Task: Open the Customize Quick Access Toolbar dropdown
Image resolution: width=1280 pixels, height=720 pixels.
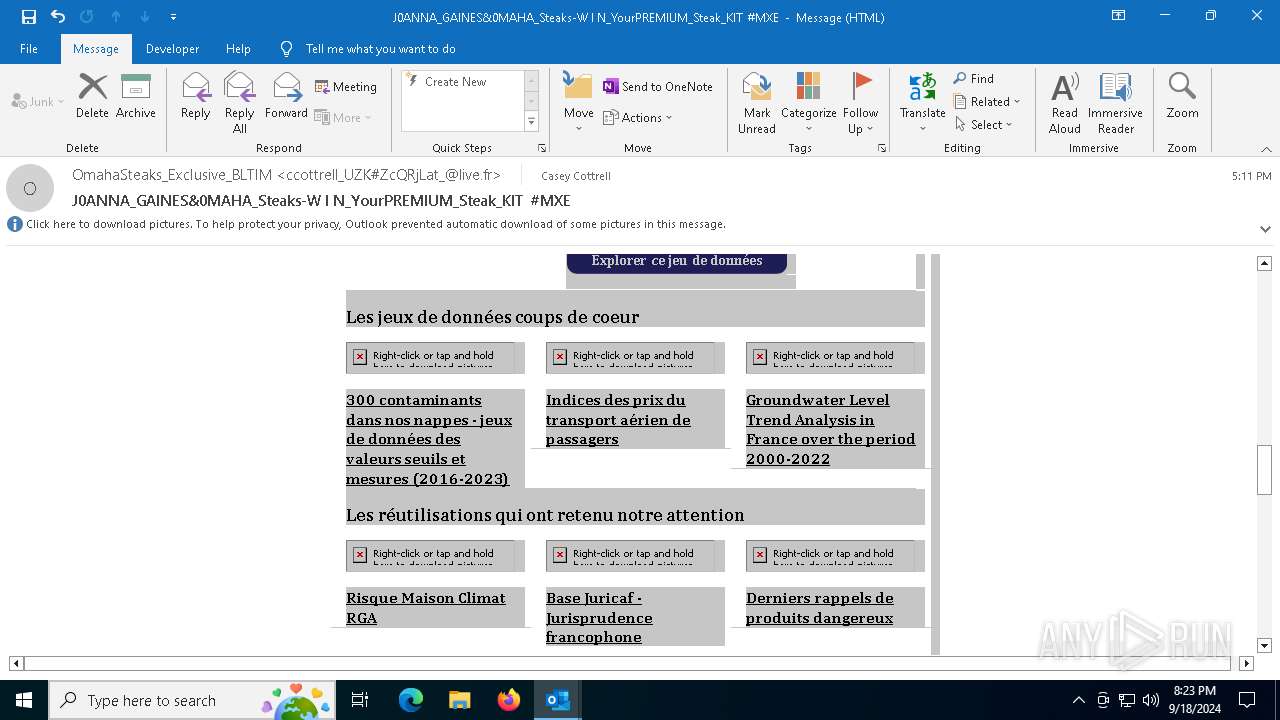Action: [174, 17]
